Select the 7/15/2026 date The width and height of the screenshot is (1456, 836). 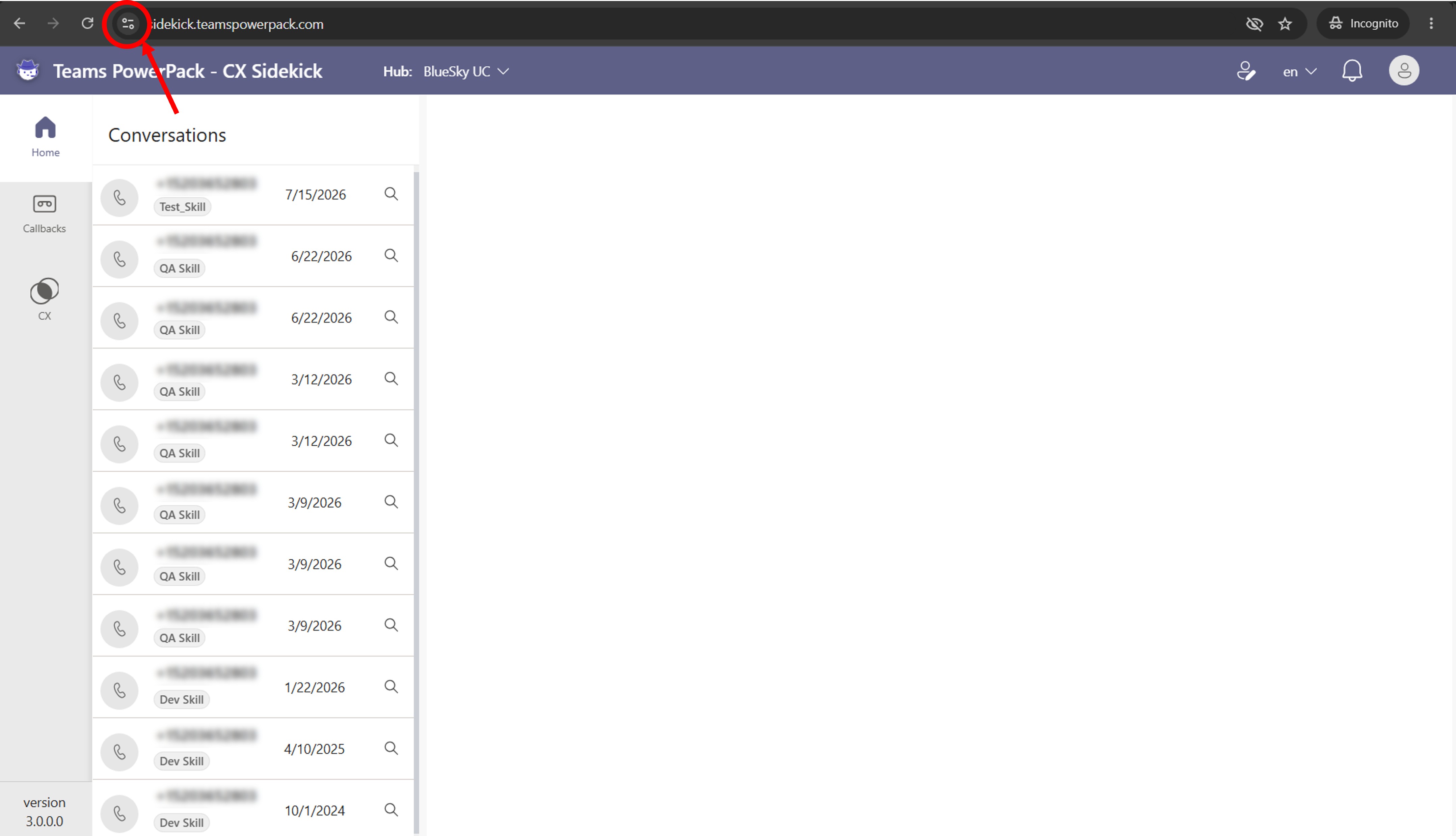(x=315, y=195)
